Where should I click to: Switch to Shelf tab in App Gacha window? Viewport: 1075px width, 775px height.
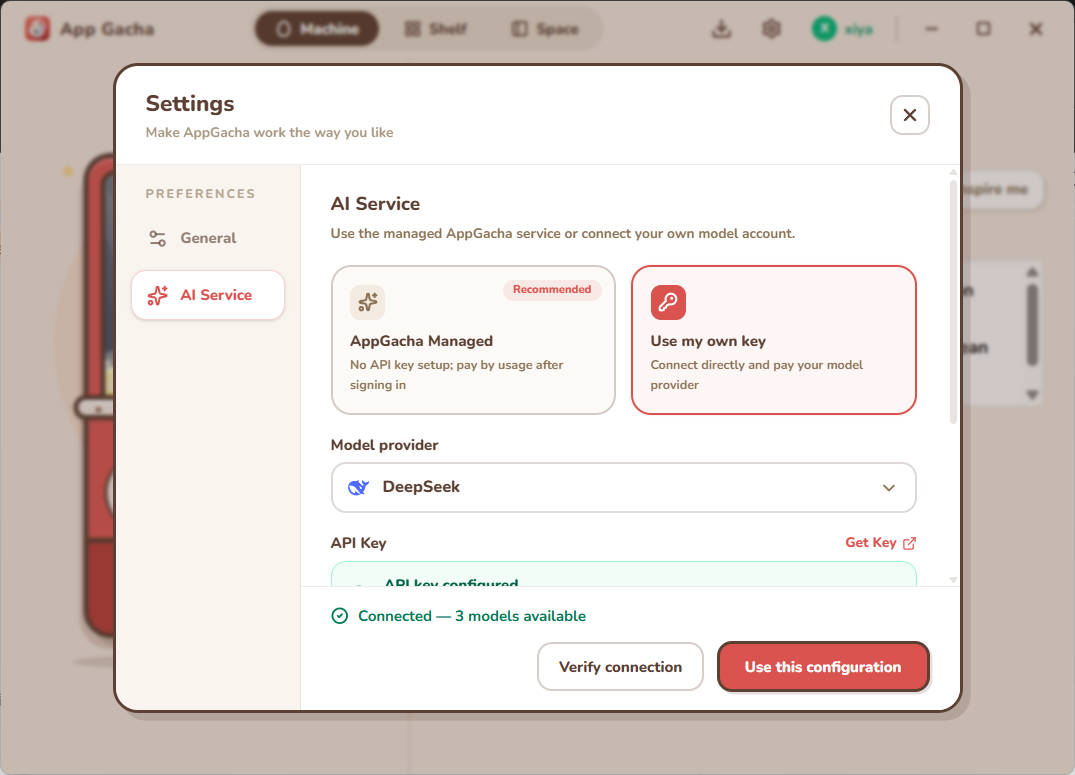435,29
